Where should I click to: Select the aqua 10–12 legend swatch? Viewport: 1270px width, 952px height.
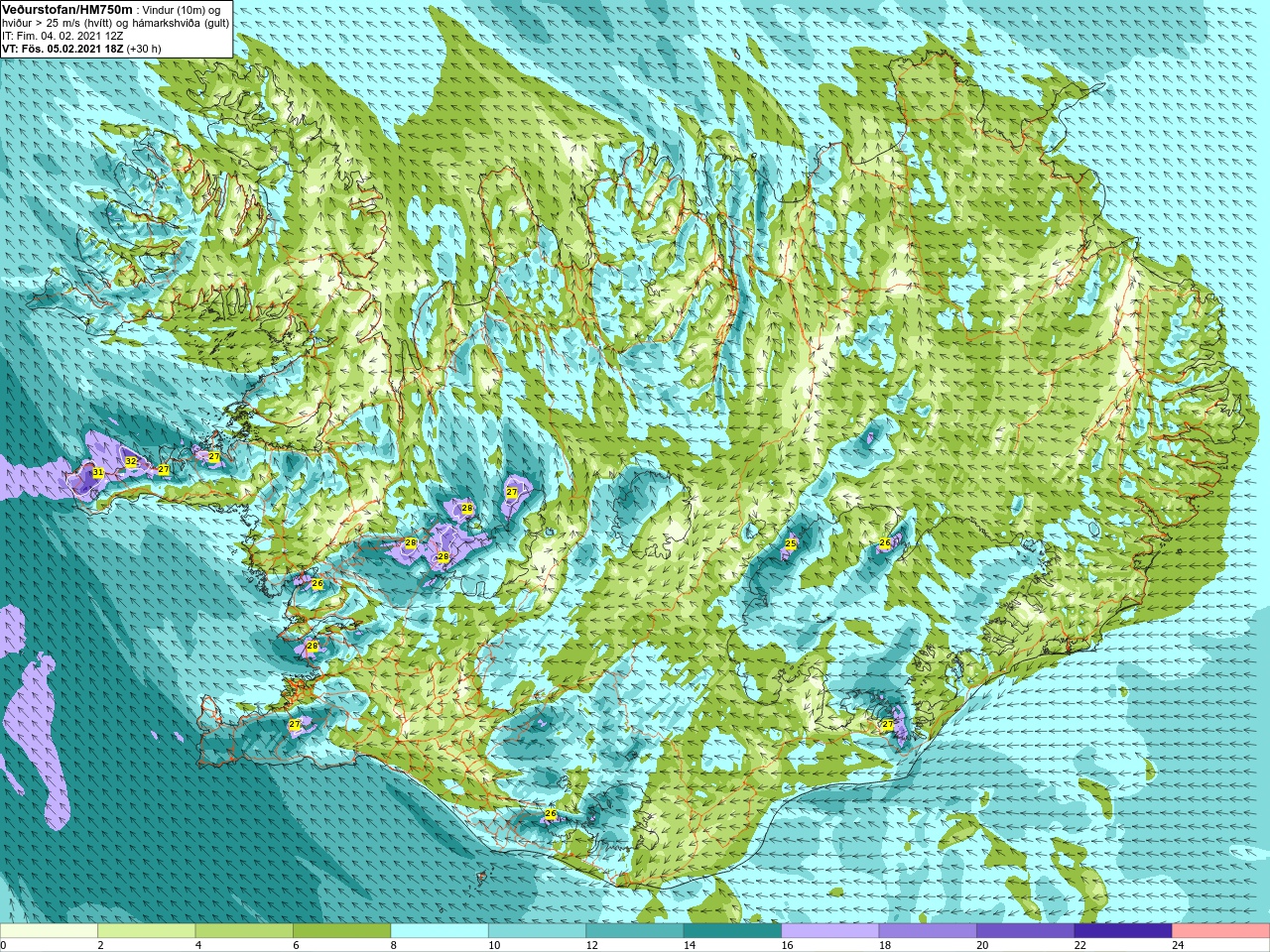click(537, 931)
